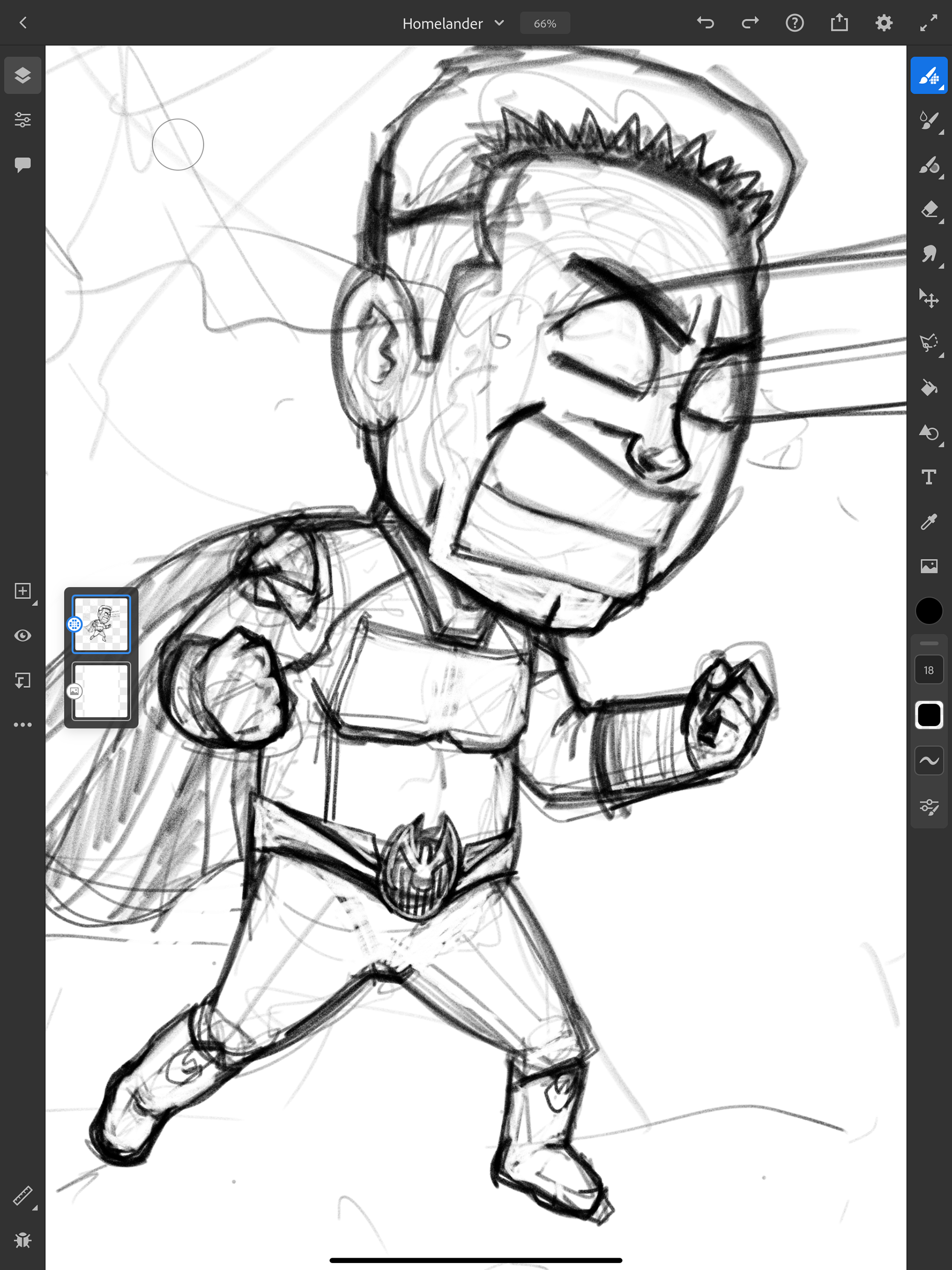Toggle fullscreen mode with the arrows icon

[x=929, y=23]
